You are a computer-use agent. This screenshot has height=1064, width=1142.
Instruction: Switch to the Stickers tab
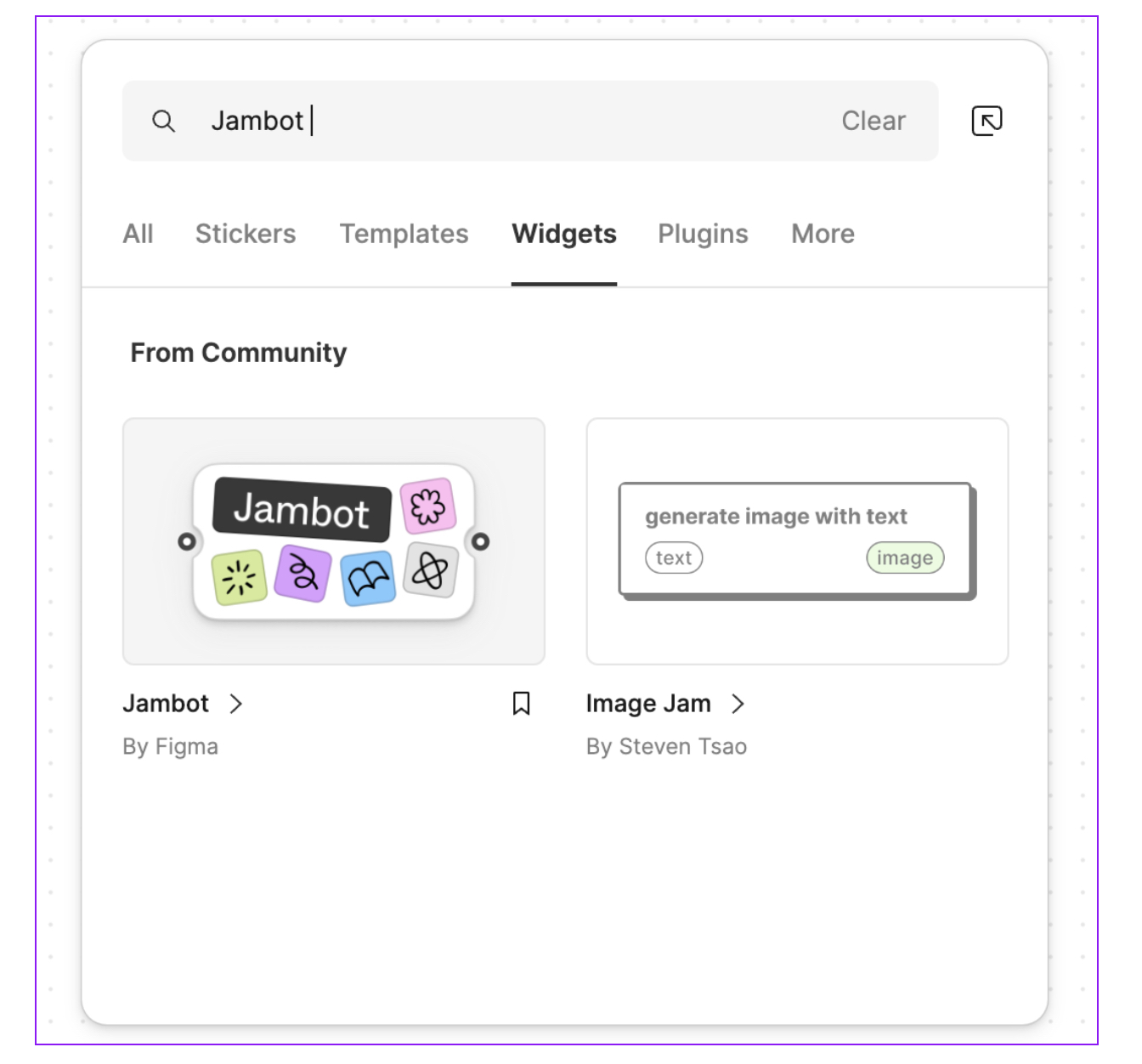click(246, 234)
